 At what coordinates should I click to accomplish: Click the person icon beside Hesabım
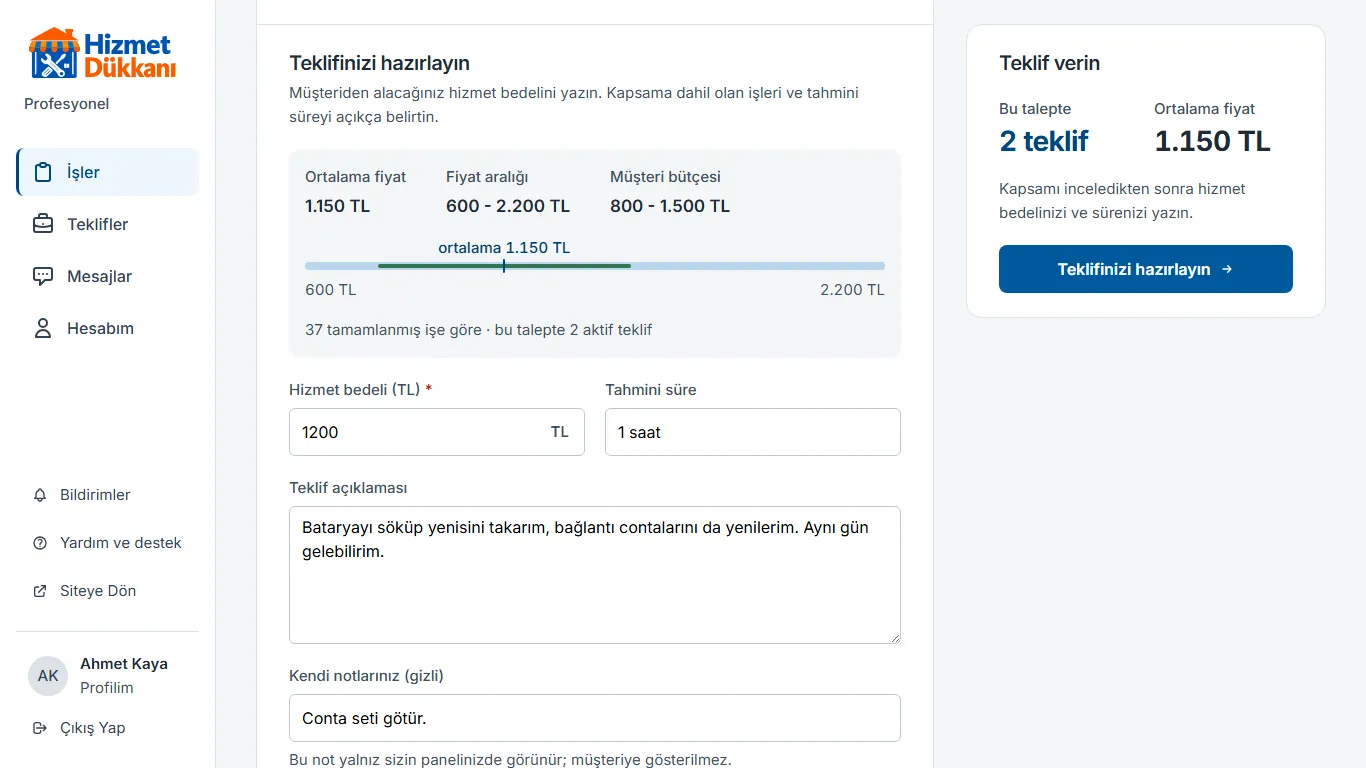point(43,328)
